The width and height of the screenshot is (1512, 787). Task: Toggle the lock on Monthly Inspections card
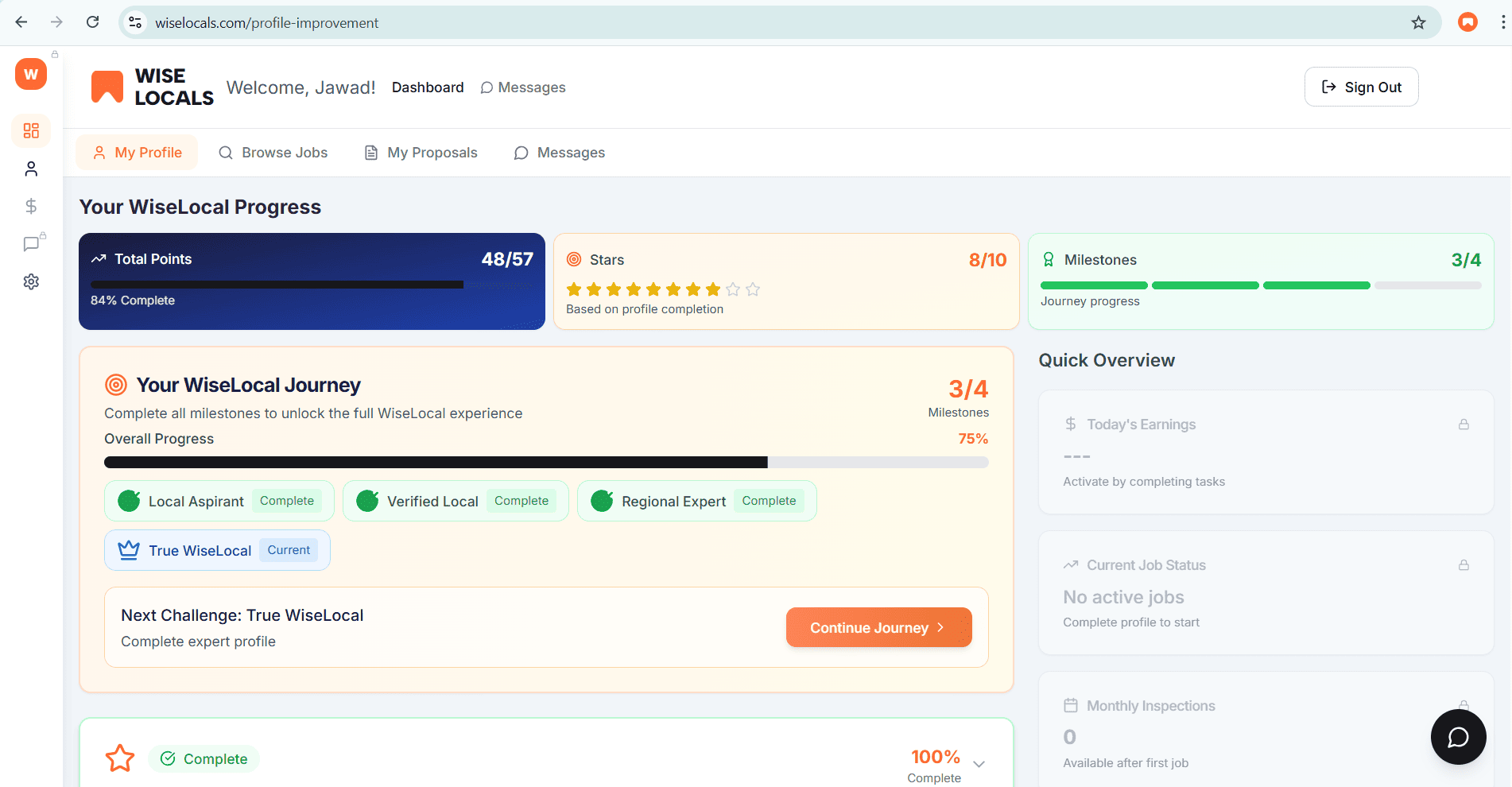[1464, 704]
